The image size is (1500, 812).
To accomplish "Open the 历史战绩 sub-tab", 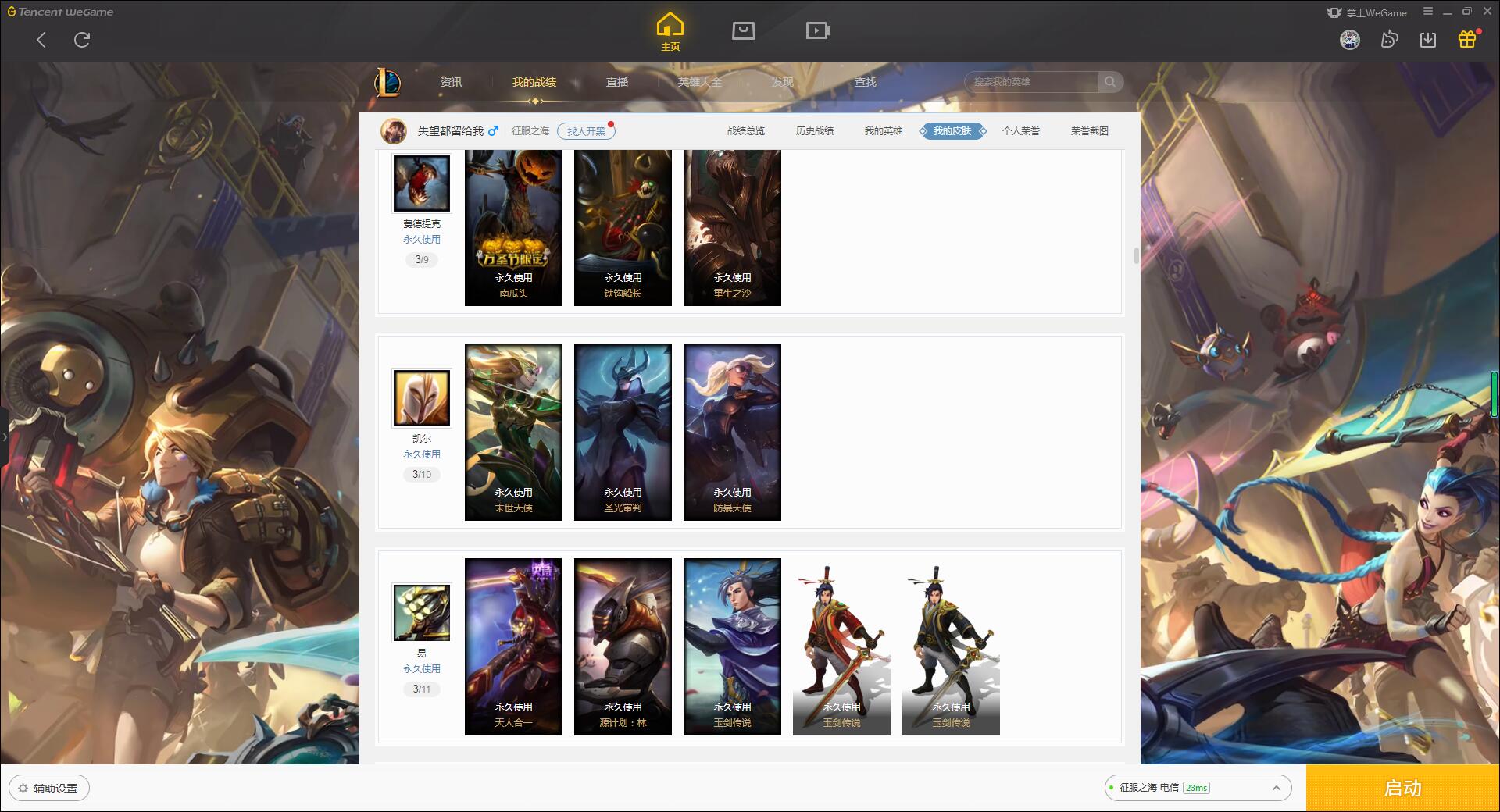I will tap(815, 131).
